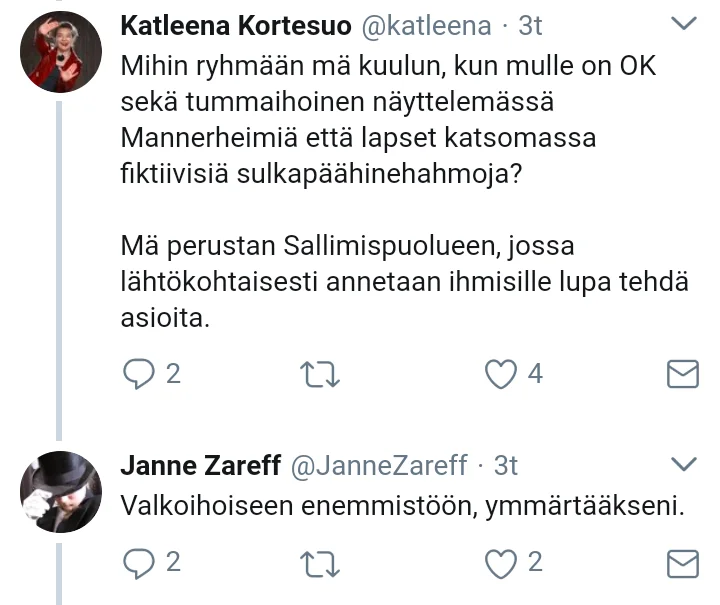
Task: Open the 3t timestamp on Janne's reply
Action: pos(506,465)
